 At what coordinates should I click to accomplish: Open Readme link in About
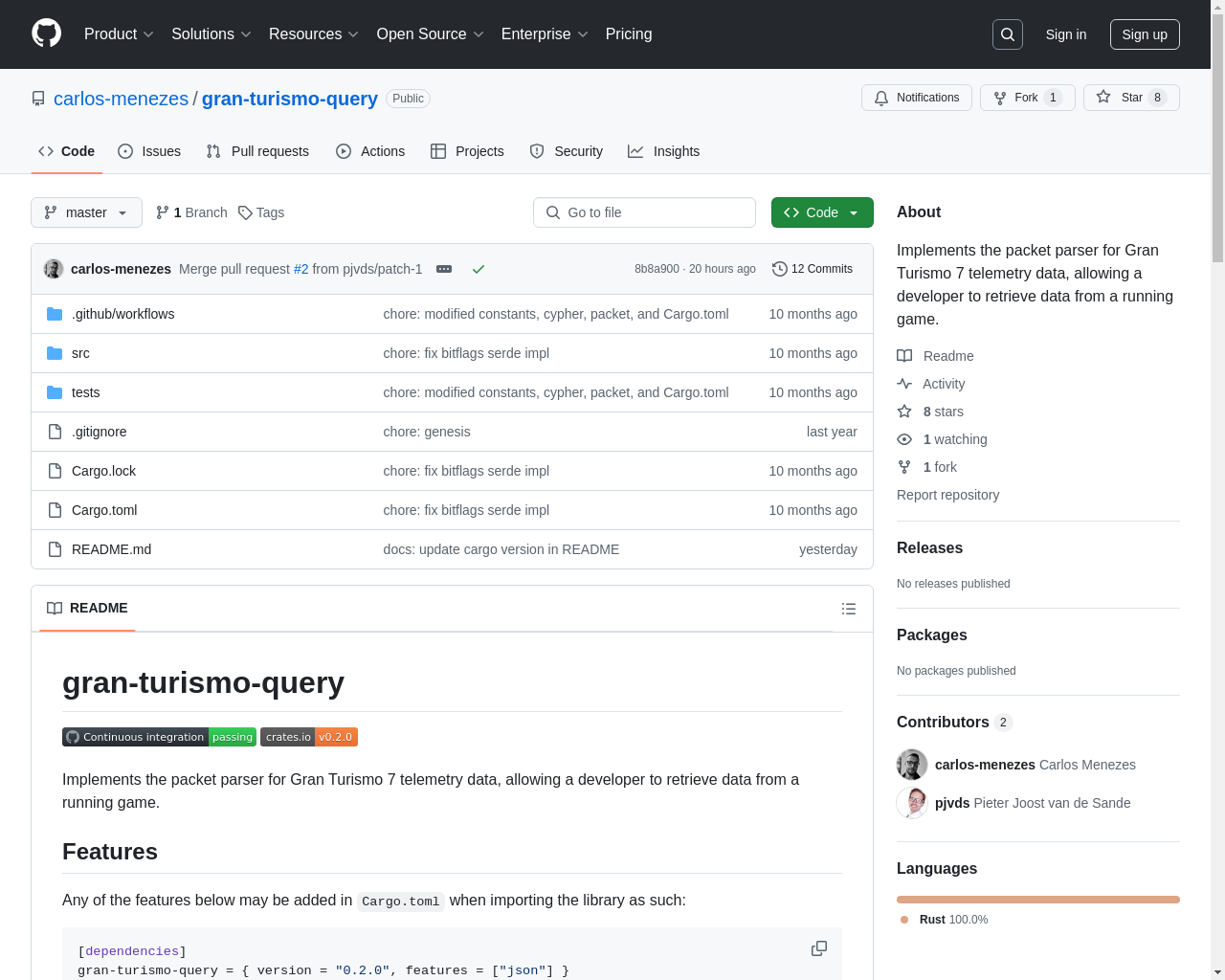(935, 356)
